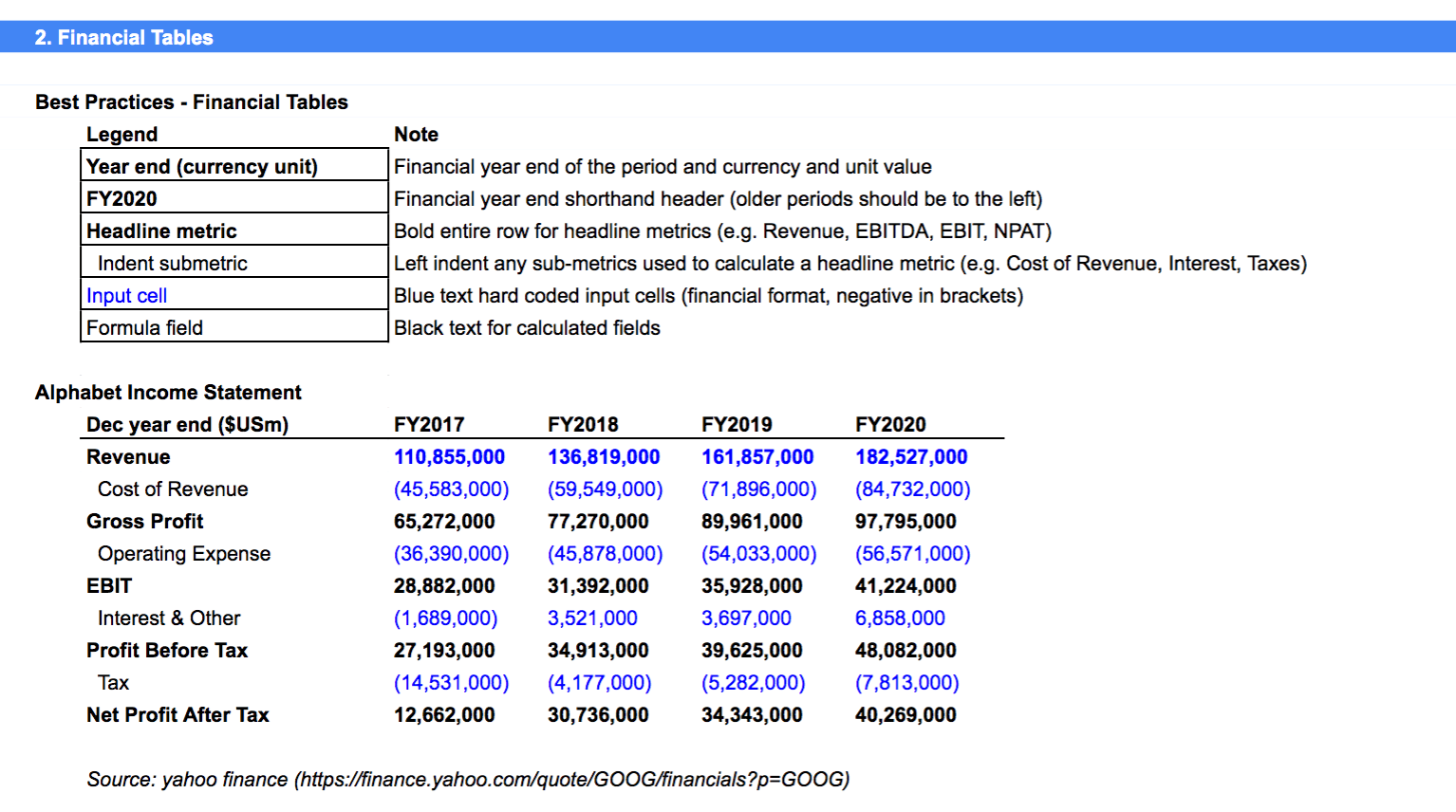Select the FY2017 column header
The width and height of the screenshot is (1456, 812).
(x=429, y=425)
